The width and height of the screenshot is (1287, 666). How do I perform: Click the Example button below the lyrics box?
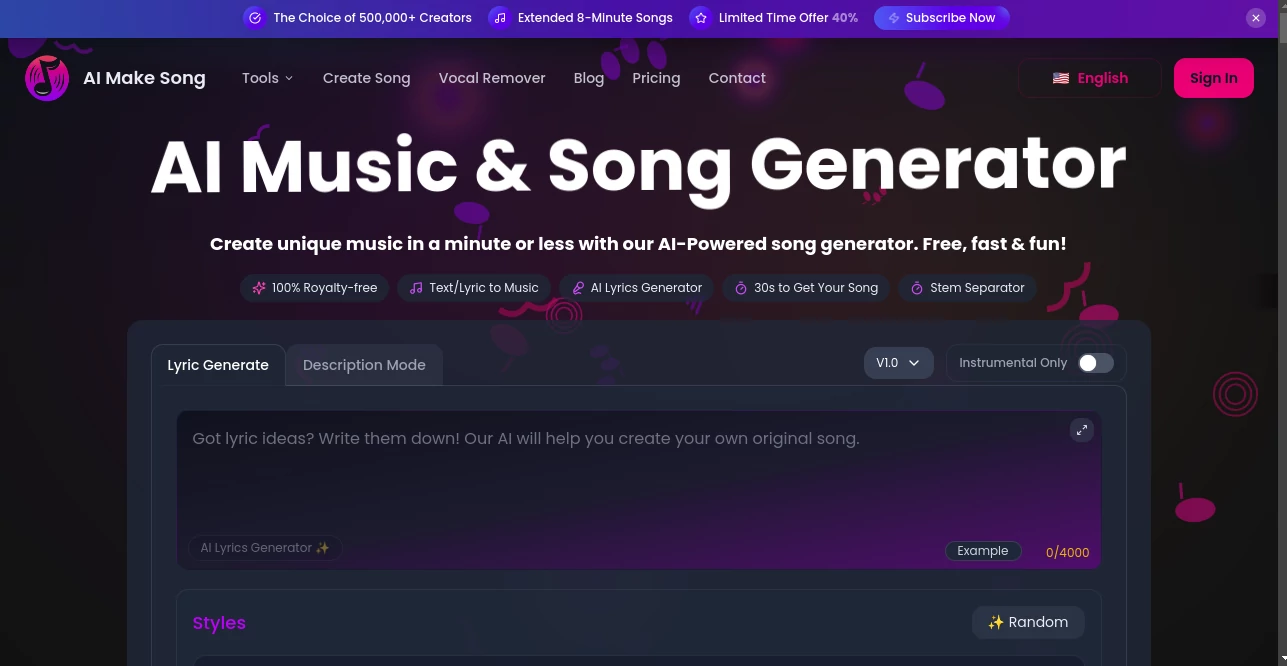coord(982,550)
